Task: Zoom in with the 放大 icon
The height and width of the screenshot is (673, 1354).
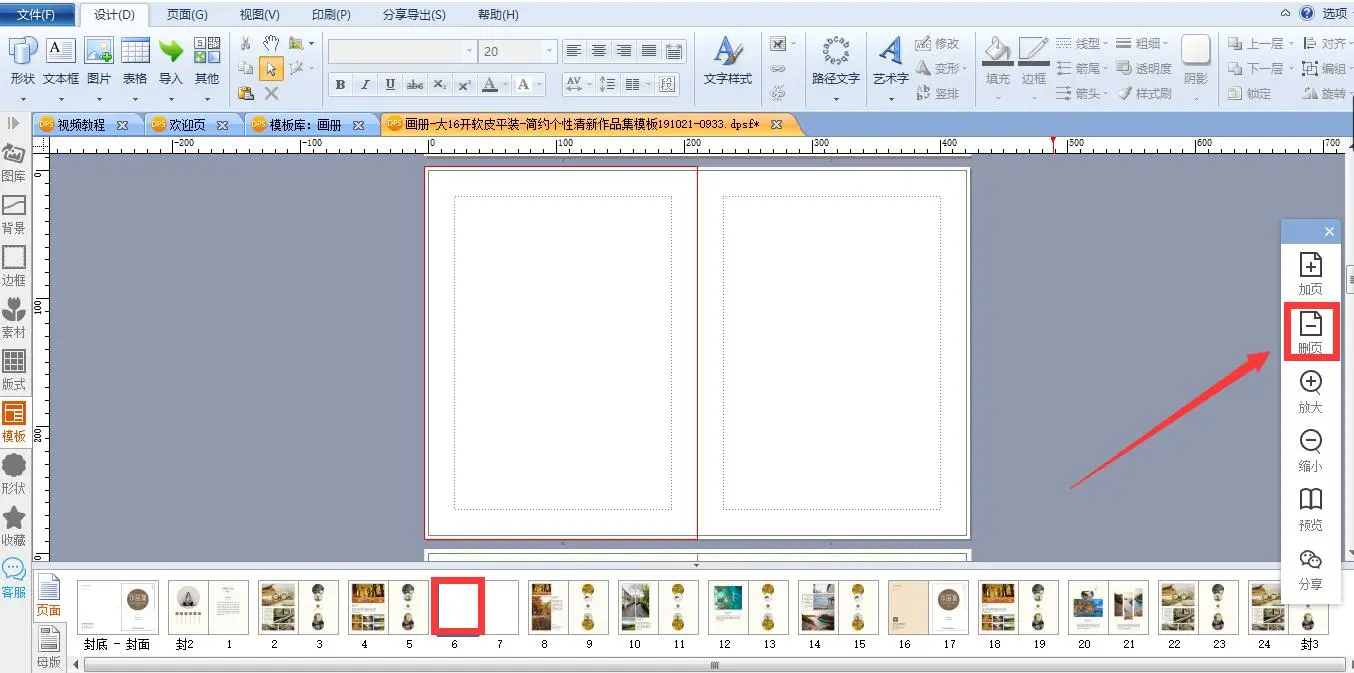Action: tap(1310, 392)
